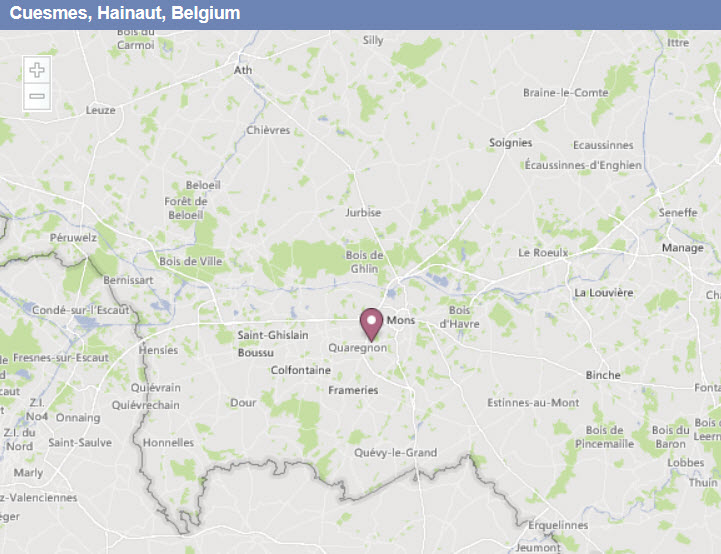Click the Braine-le-Comte label

tap(566, 93)
